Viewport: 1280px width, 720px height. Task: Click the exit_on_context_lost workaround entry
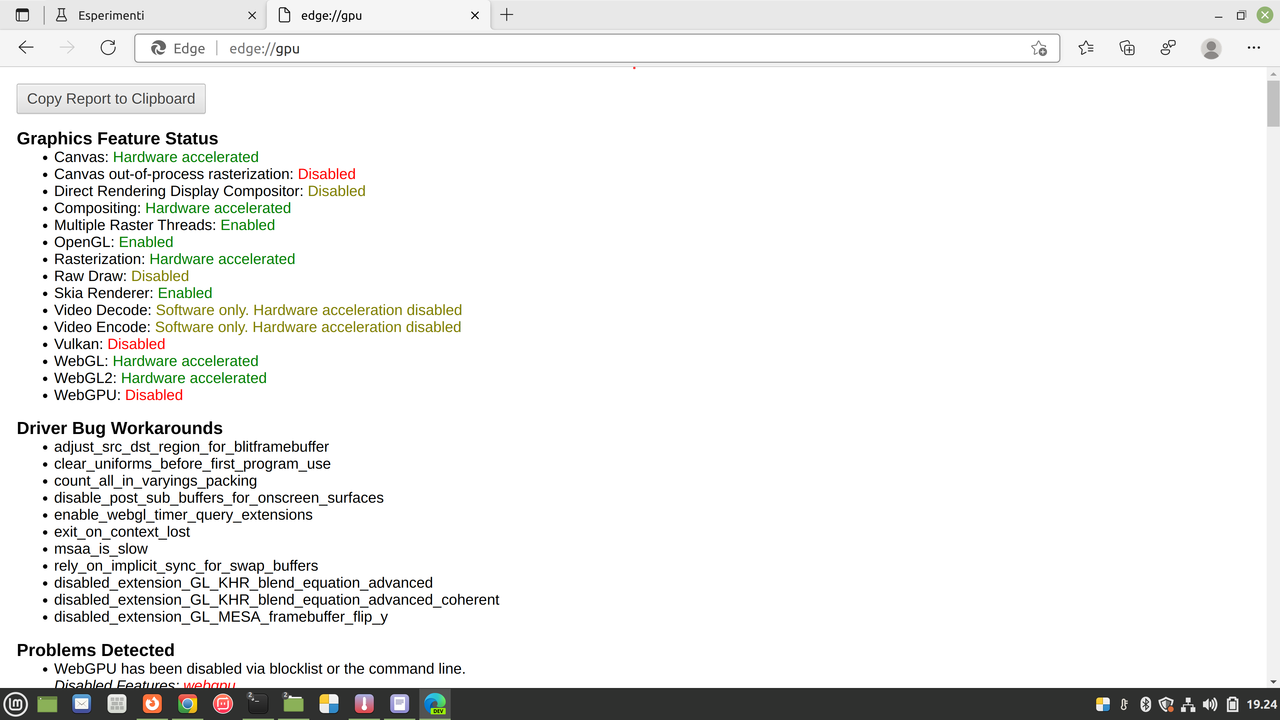click(122, 532)
